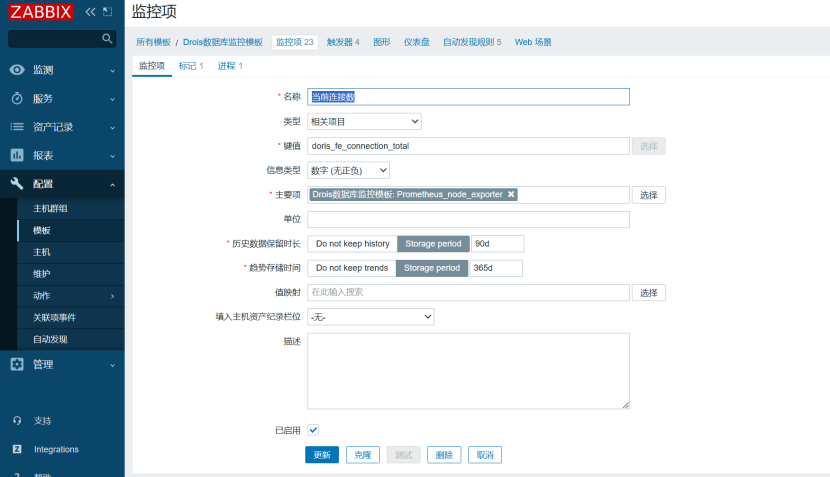Click the Integrations Z icon
830x477 pixels.
tap(17, 449)
